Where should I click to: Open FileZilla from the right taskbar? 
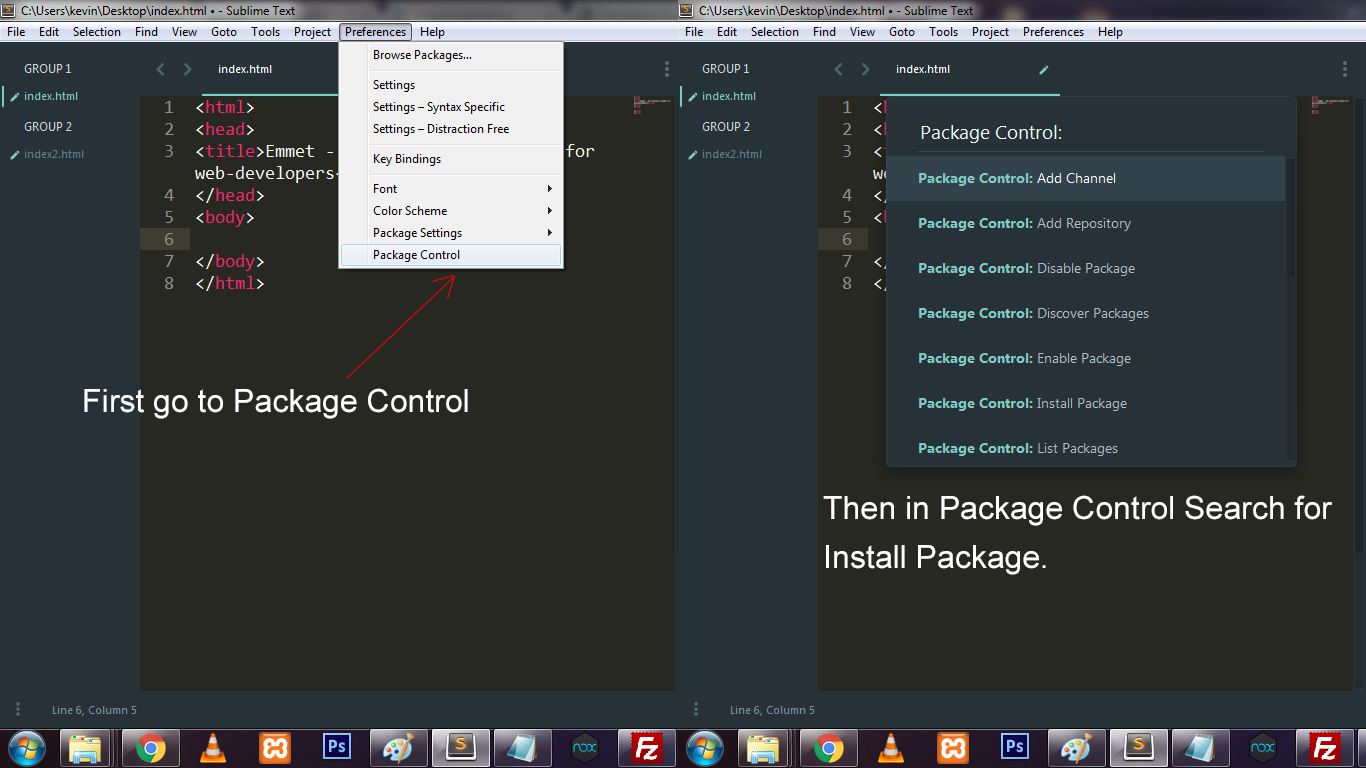click(x=1325, y=748)
